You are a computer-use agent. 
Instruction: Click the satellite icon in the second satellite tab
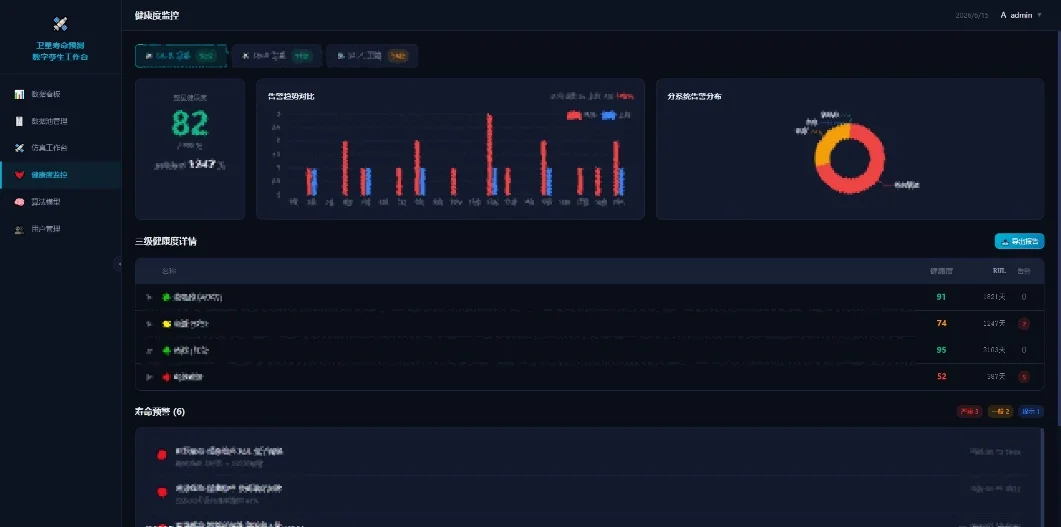point(245,56)
